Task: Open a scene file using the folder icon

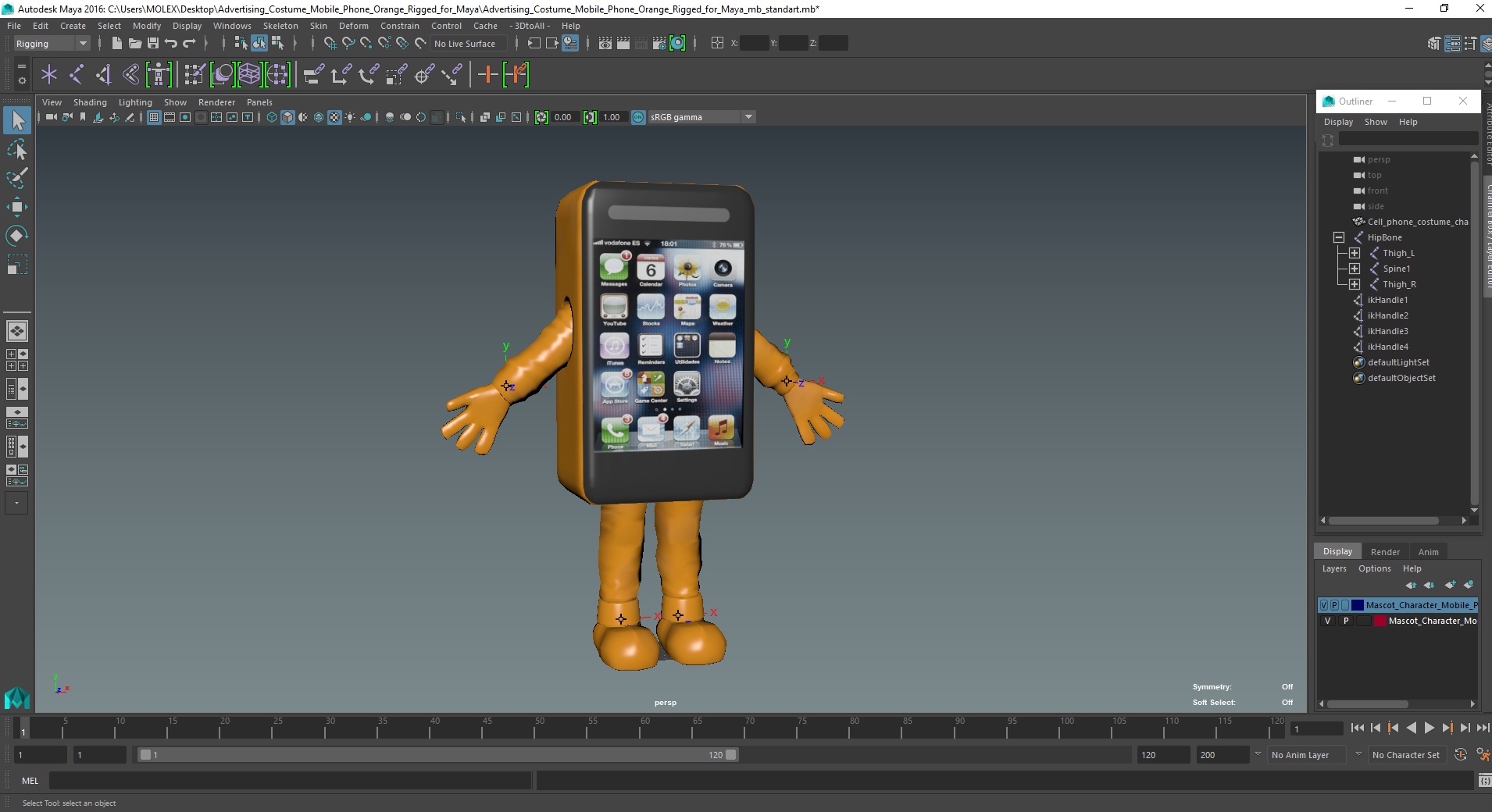Action: click(x=135, y=44)
